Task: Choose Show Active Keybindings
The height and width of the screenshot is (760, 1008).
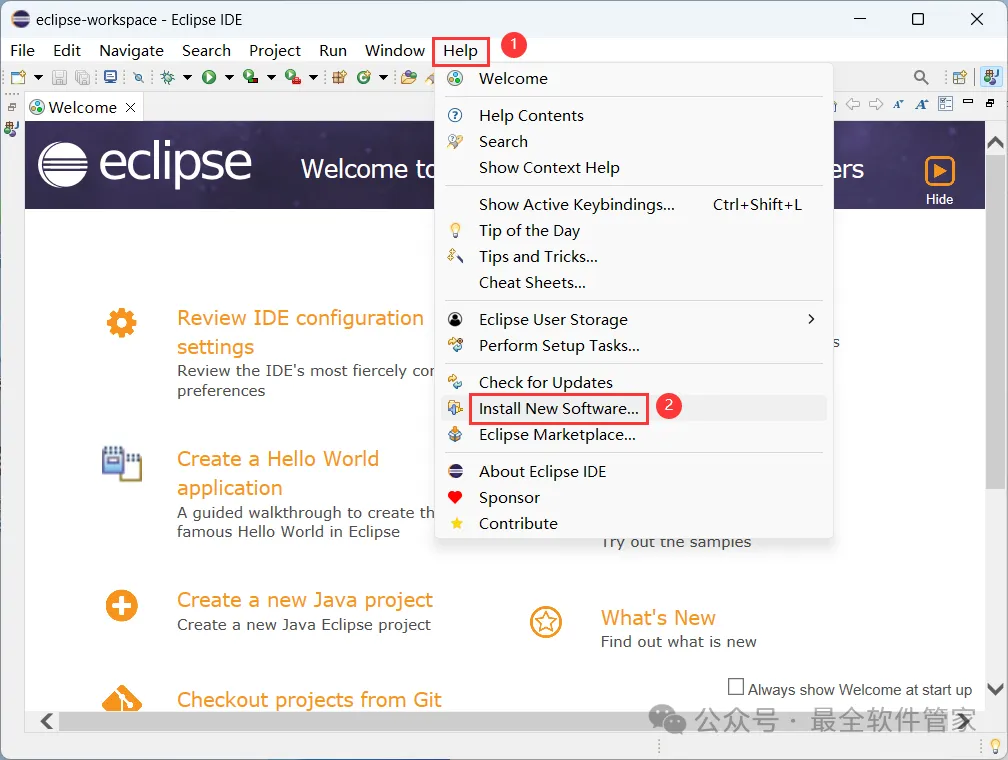Action: tap(634, 204)
